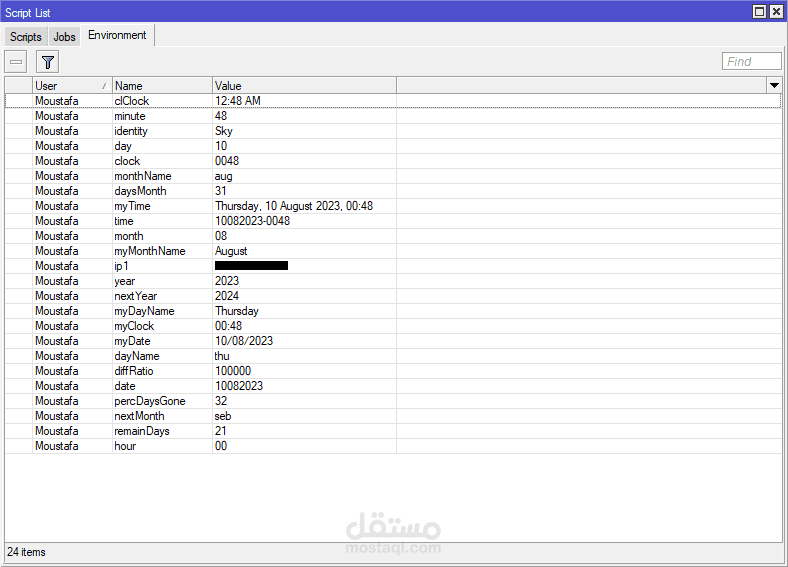Click the value 31 in daysMonth row
Viewport: 788px width, 567px height.
221,191
